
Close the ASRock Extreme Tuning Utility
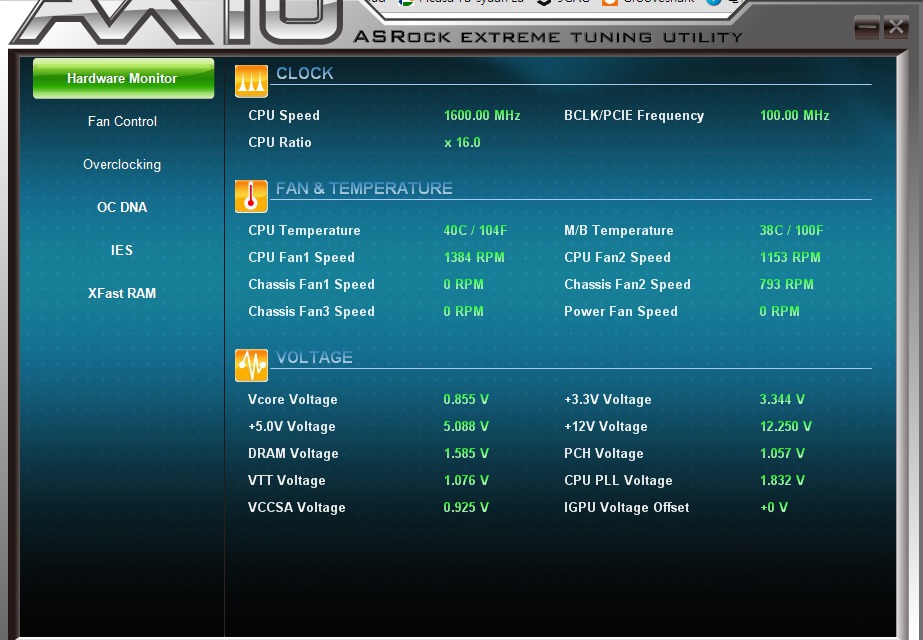click(x=896, y=27)
